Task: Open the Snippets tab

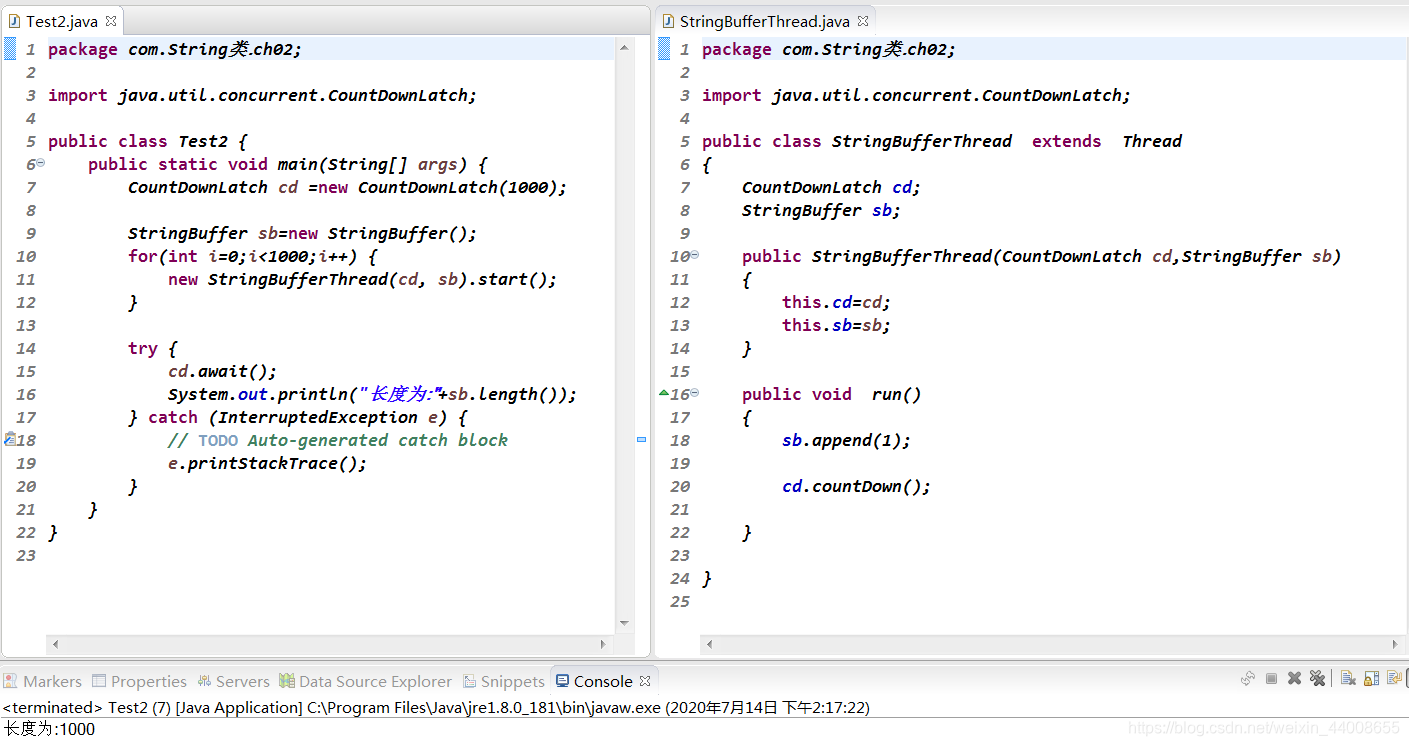Action: pyautogui.click(x=503, y=681)
